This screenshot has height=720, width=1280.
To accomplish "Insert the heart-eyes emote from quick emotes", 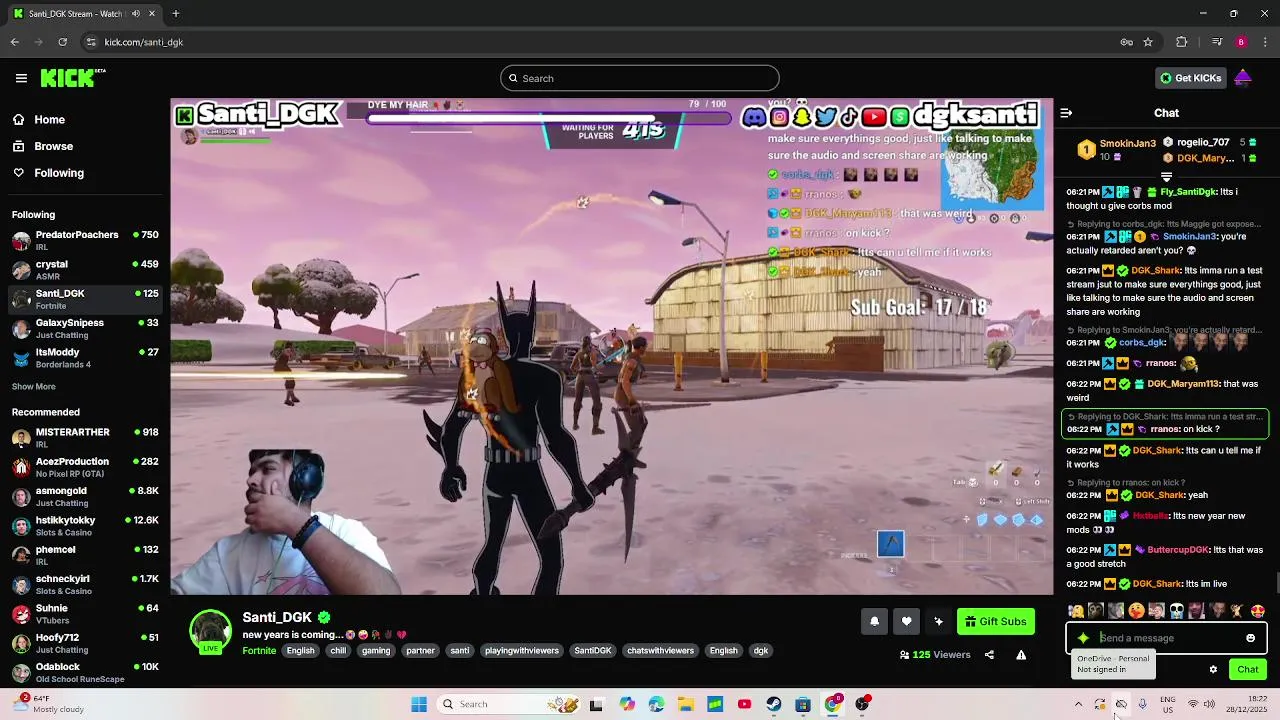I will click(1257, 611).
